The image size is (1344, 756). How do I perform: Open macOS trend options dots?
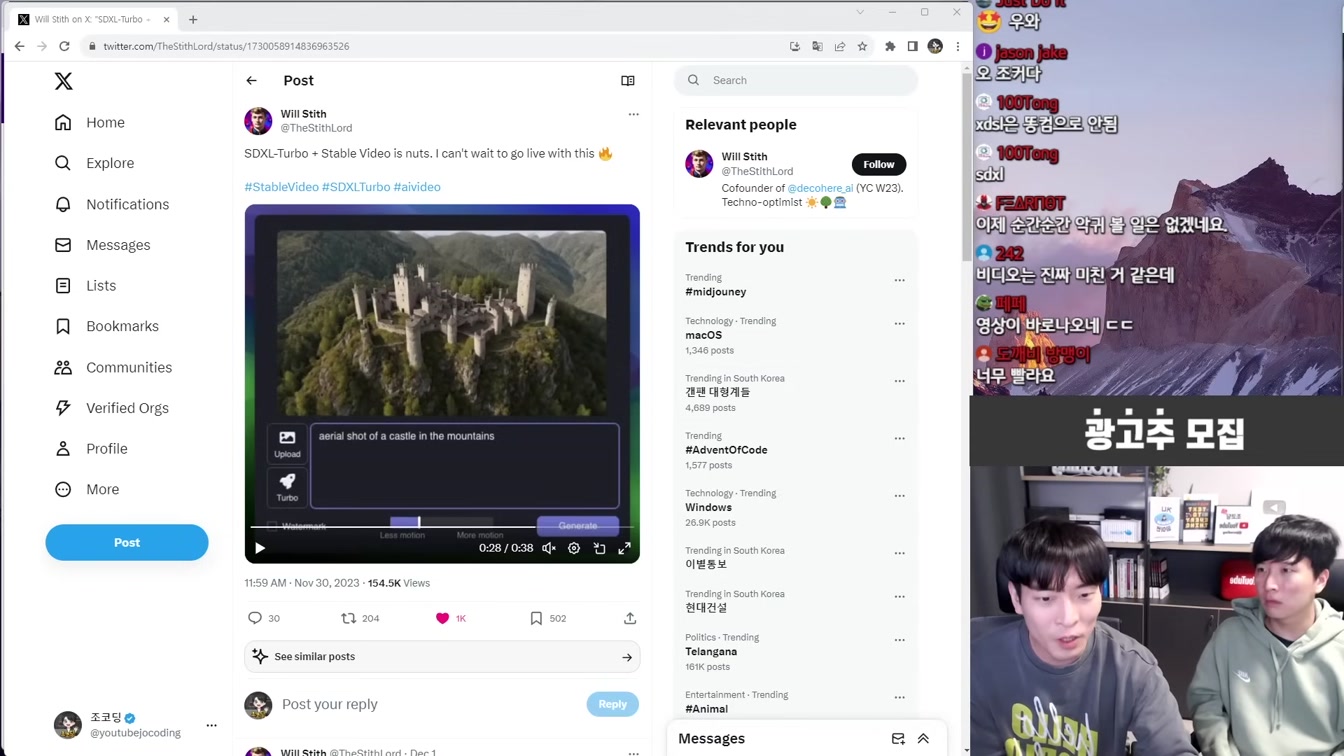(899, 323)
